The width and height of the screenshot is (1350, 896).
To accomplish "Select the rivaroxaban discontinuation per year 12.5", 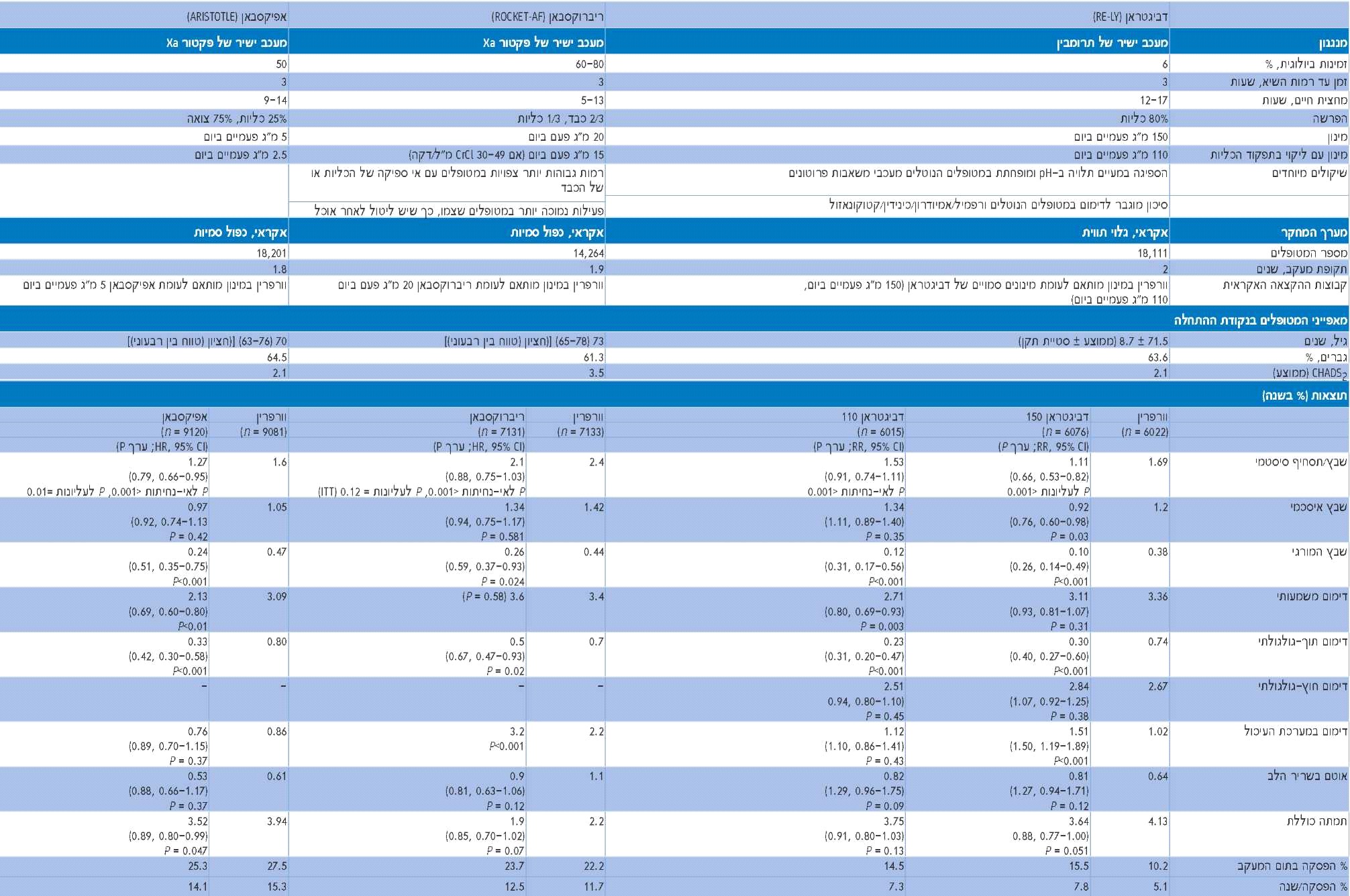I will [514, 887].
